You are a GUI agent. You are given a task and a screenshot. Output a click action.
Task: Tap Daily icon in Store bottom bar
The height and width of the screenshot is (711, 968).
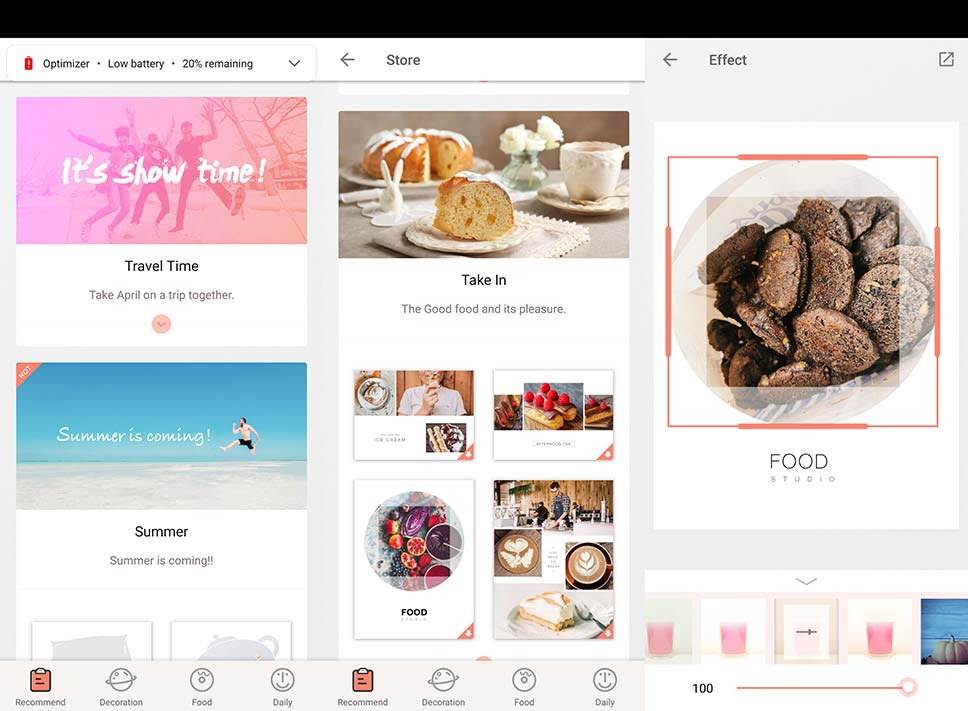[604, 680]
